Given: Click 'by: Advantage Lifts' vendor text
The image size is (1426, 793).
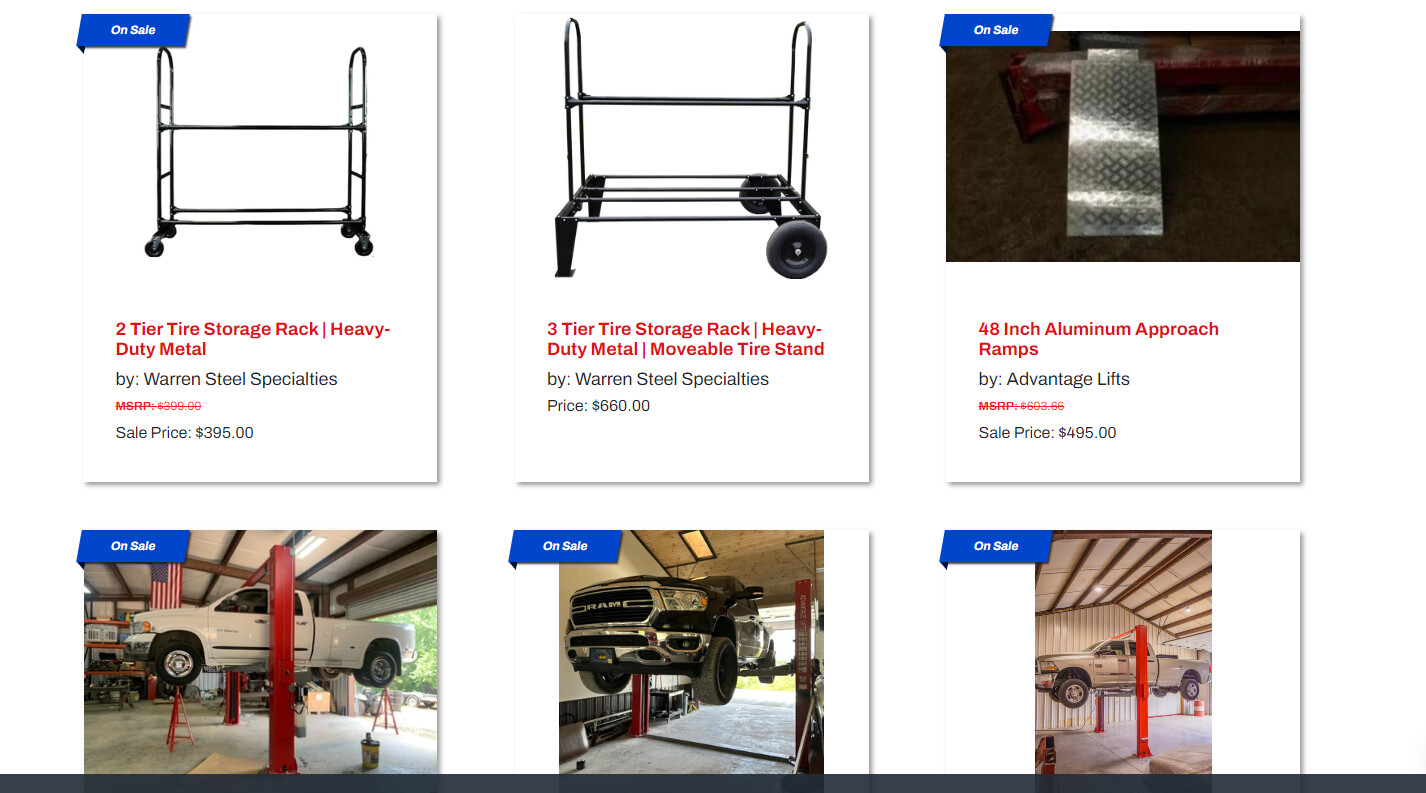Looking at the screenshot, I should [1054, 379].
